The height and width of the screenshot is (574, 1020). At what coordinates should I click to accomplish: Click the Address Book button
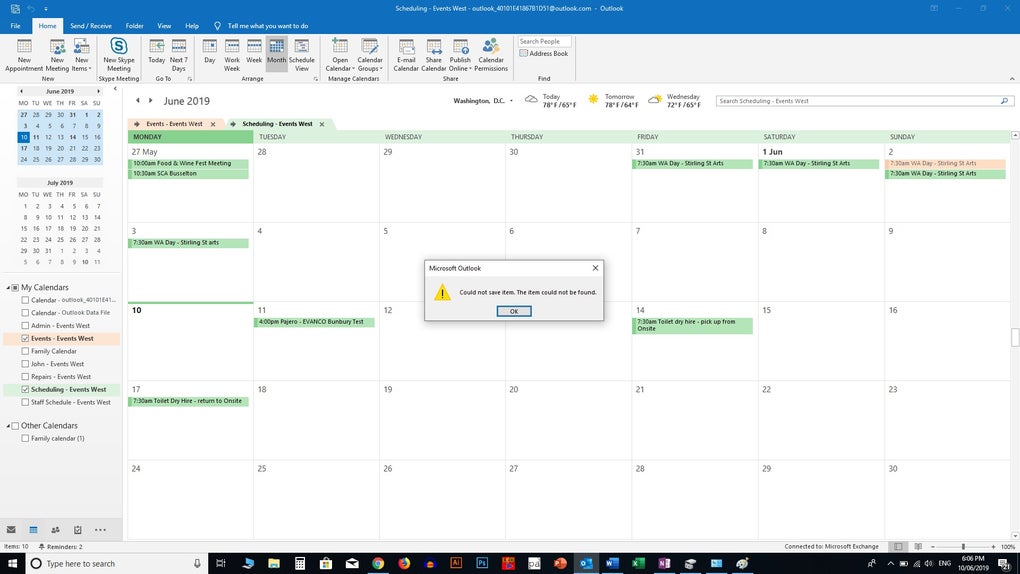[x=543, y=54]
